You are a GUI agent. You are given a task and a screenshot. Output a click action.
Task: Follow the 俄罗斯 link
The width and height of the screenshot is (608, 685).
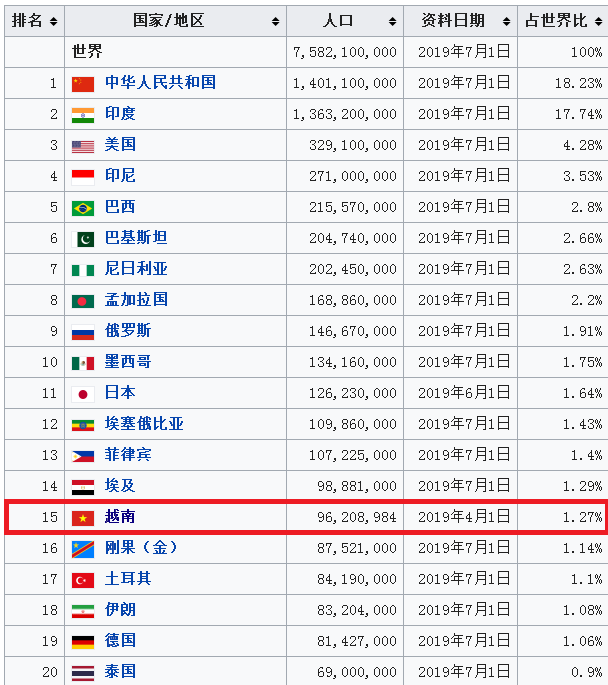tap(128, 330)
